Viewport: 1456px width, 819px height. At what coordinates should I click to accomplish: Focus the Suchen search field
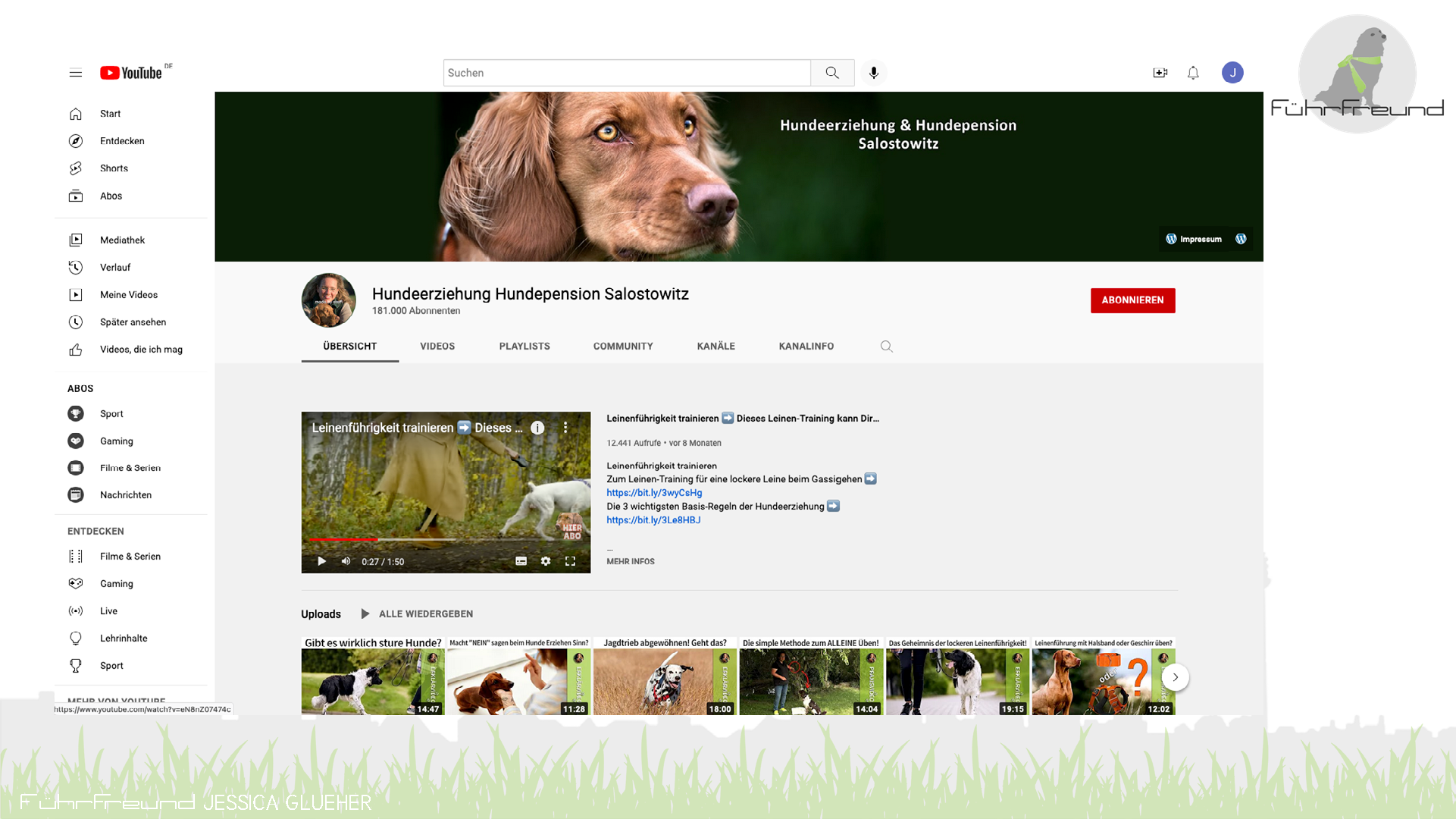627,73
